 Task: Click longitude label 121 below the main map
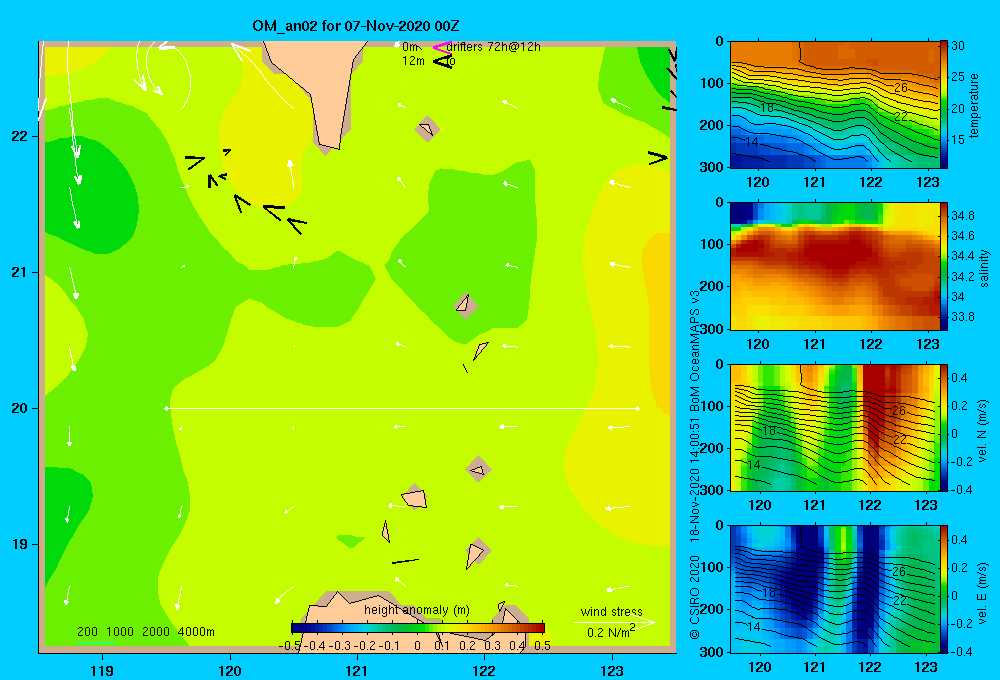[x=357, y=670]
